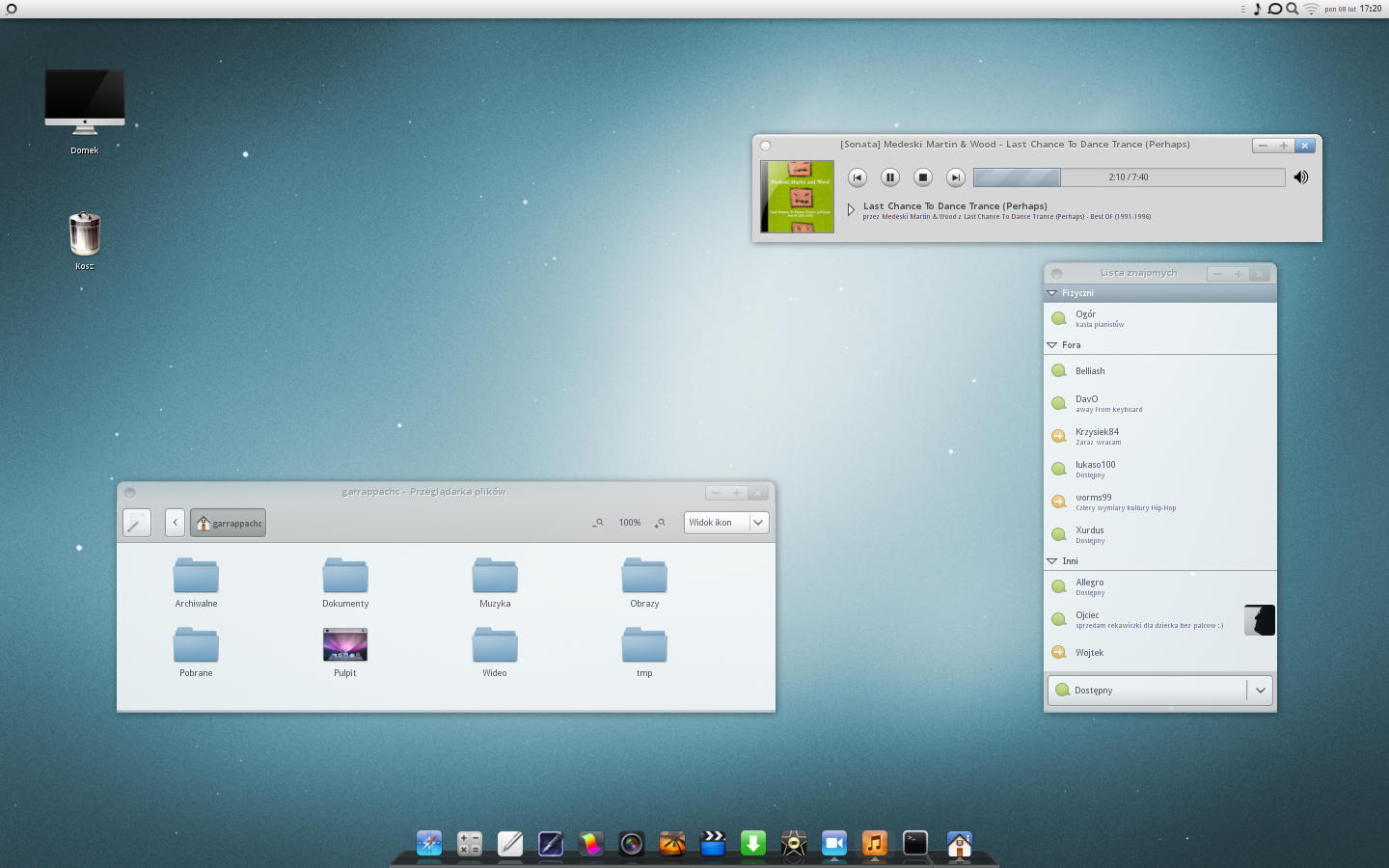Screen dimensions: 1389x868
Task: Select contact Xurdus in buddy list
Action: pyautogui.click(x=1160, y=534)
